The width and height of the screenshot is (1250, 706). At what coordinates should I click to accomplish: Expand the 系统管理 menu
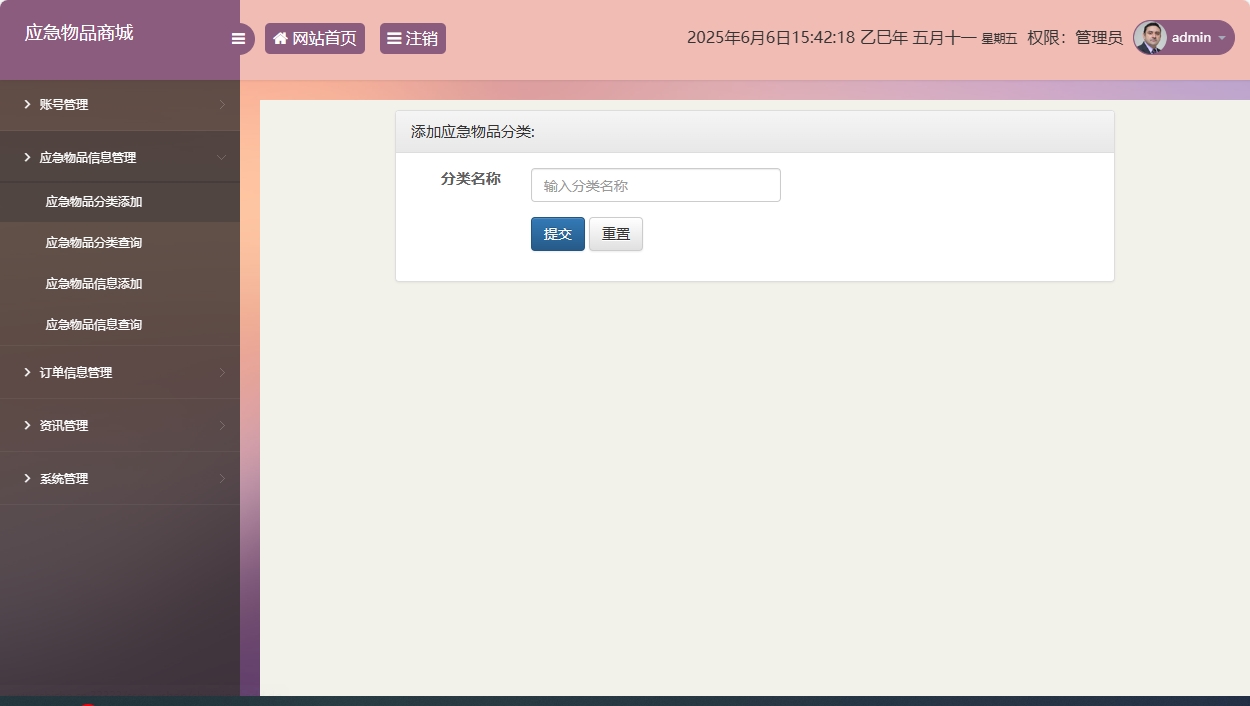coord(120,478)
